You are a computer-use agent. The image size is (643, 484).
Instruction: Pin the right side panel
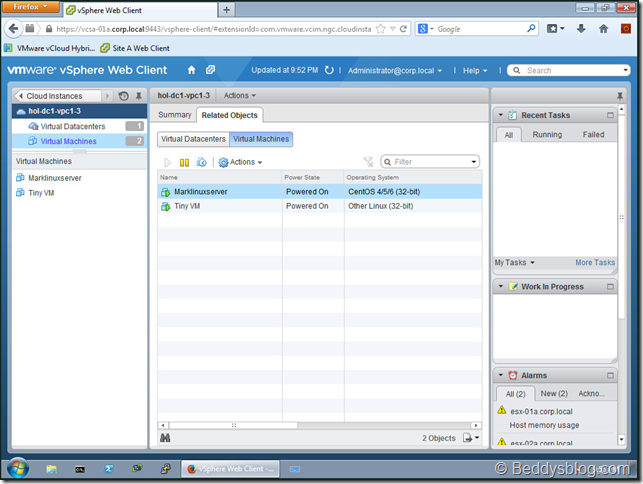(620, 96)
